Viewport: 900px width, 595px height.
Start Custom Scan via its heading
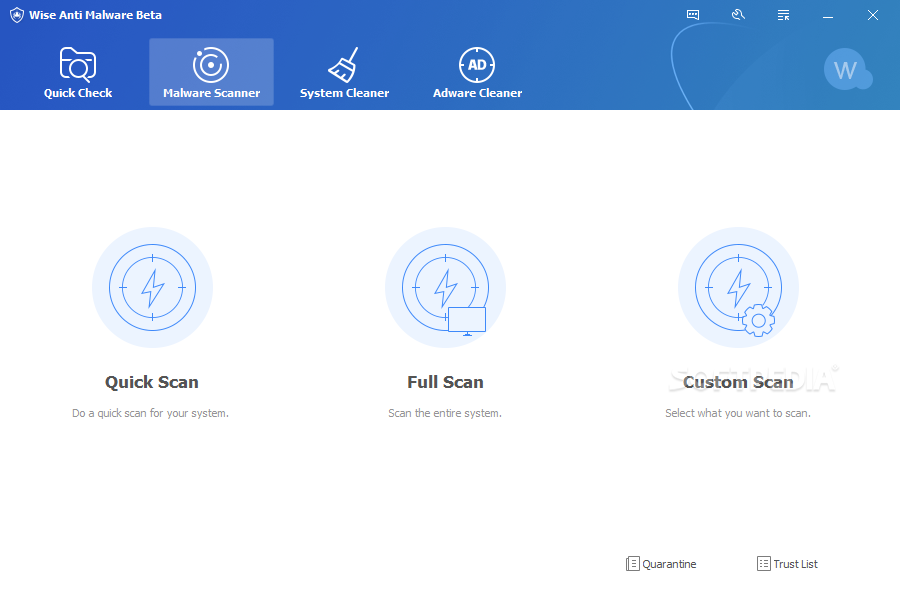[738, 382]
